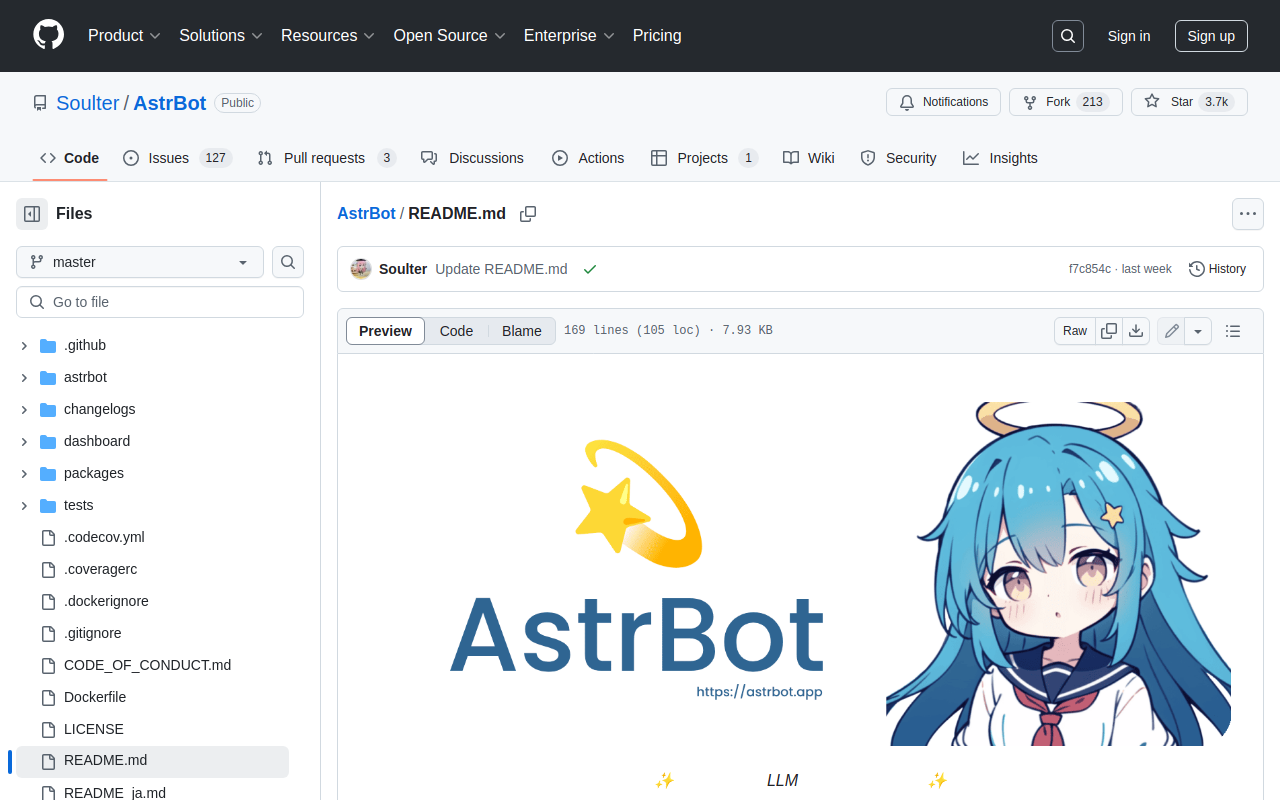1280x800 pixels.
Task: Download the raw file icon
Action: [1136, 331]
